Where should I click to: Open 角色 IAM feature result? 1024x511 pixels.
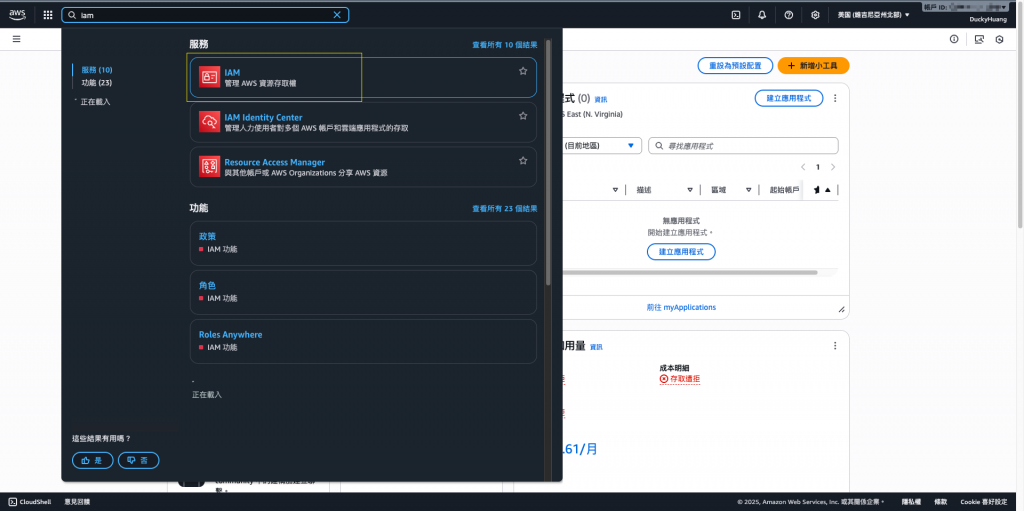(363, 292)
